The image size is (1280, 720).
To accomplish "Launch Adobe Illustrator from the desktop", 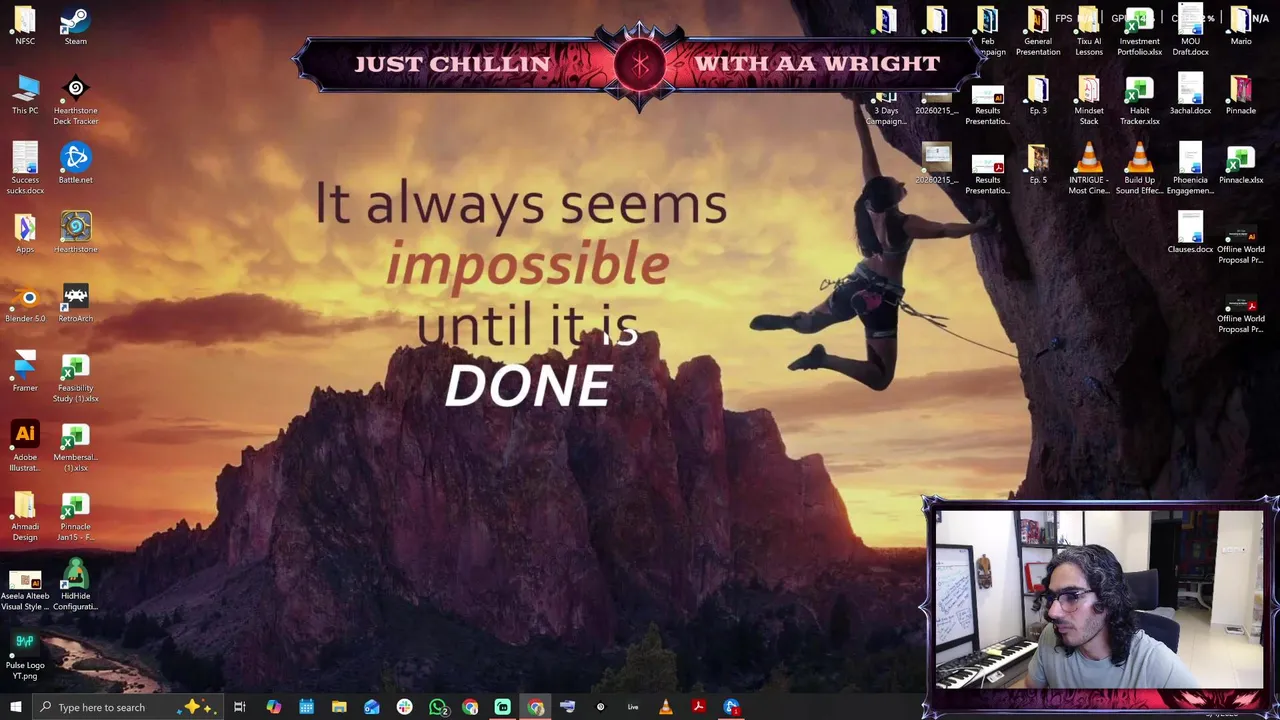I will (25, 446).
